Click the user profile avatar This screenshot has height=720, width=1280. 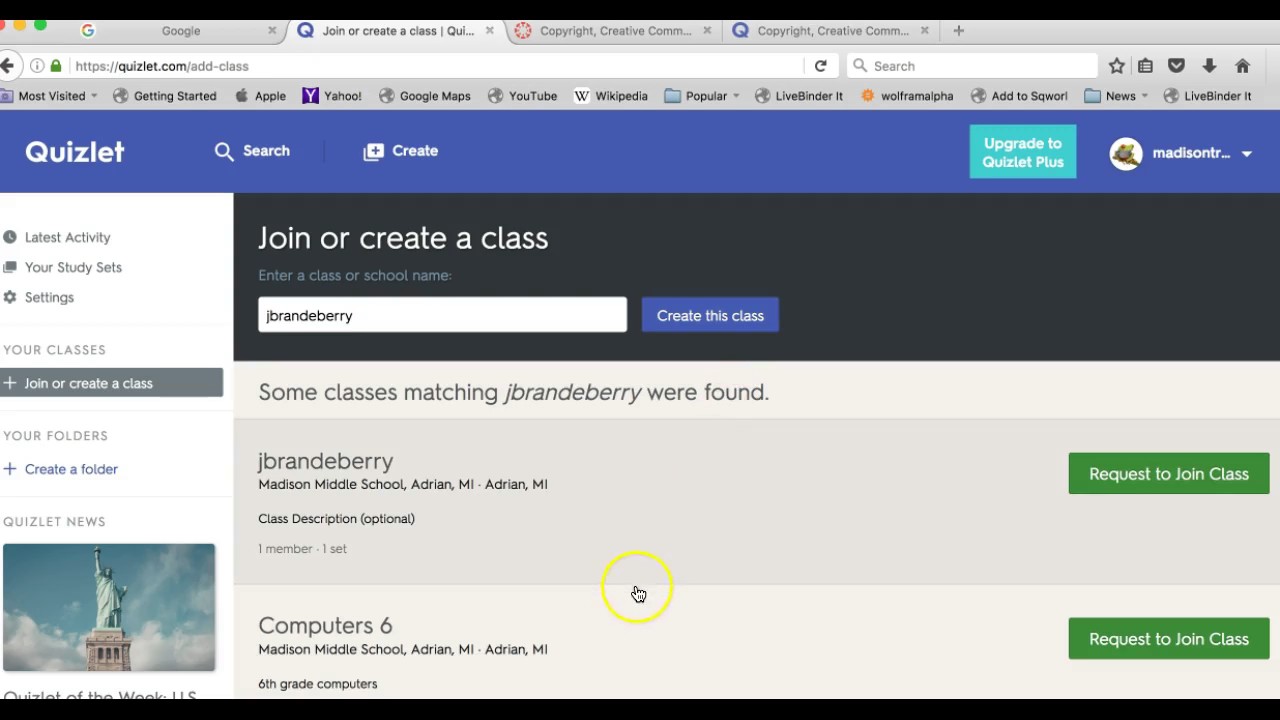(x=1126, y=154)
